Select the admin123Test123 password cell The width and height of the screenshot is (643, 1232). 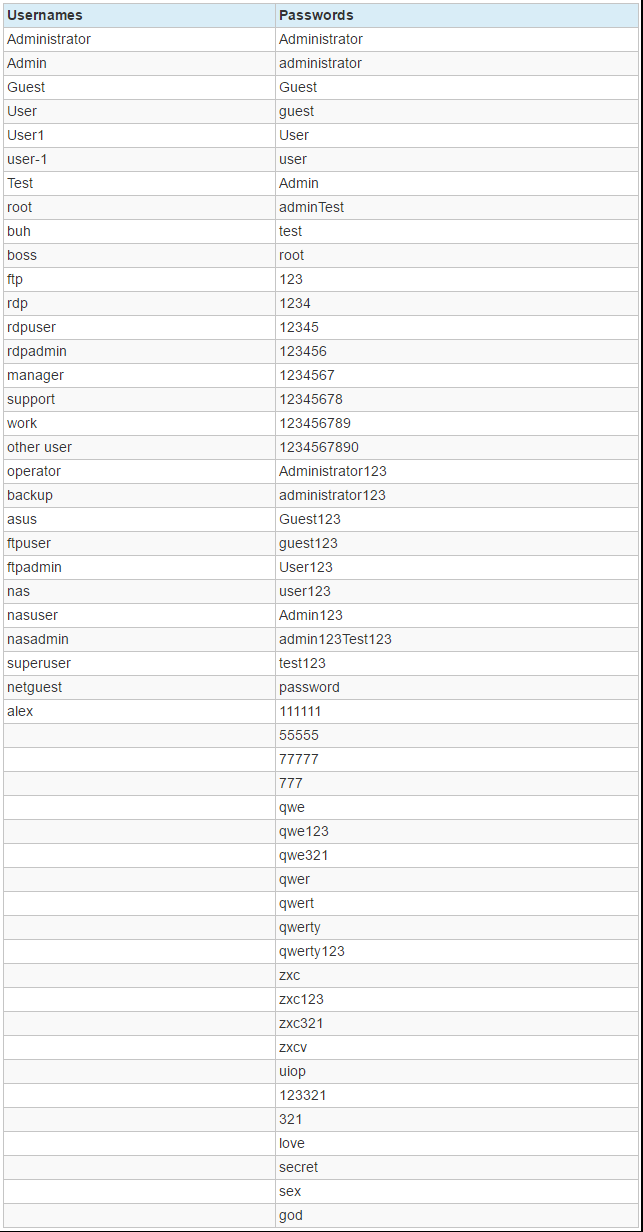[x=335, y=639]
